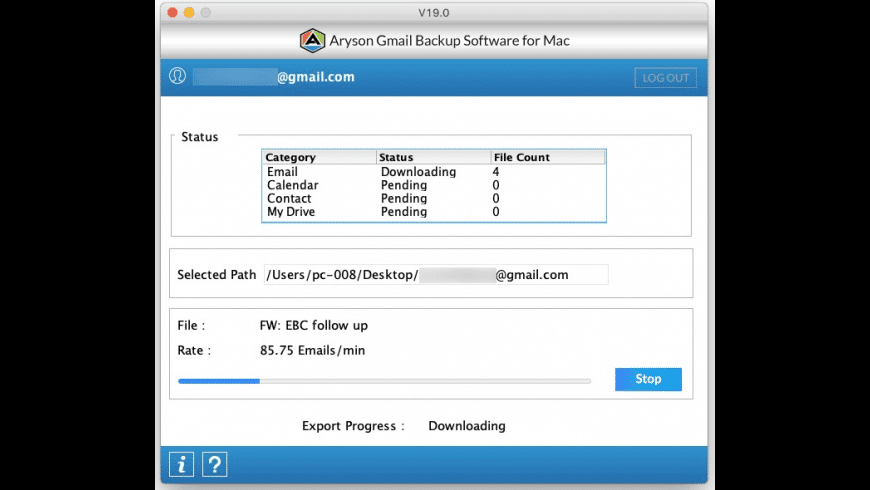This screenshot has width=870, height=490.
Task: Click the @gmail.com account label
Action: [316, 77]
